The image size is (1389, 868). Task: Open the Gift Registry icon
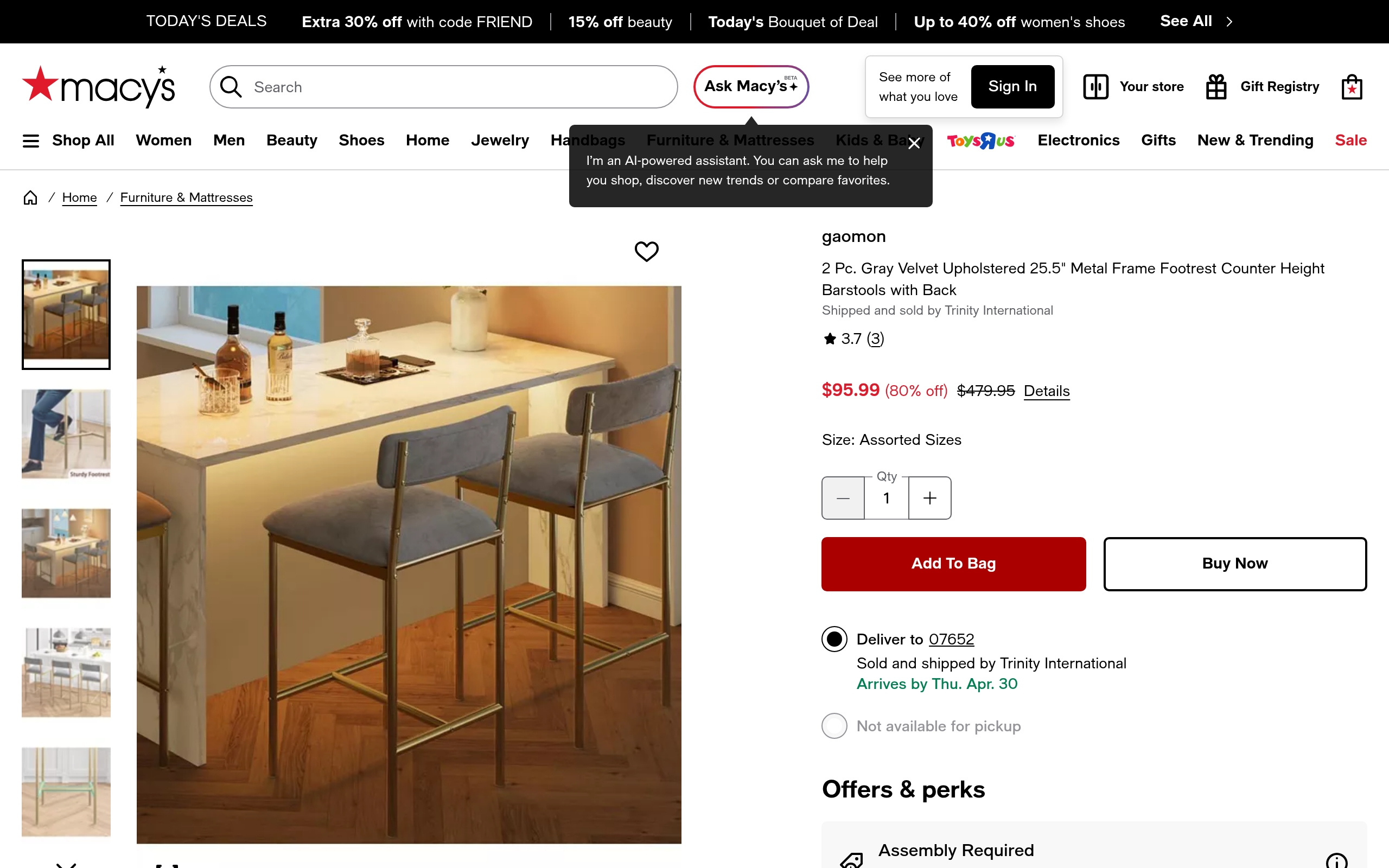tap(1216, 86)
